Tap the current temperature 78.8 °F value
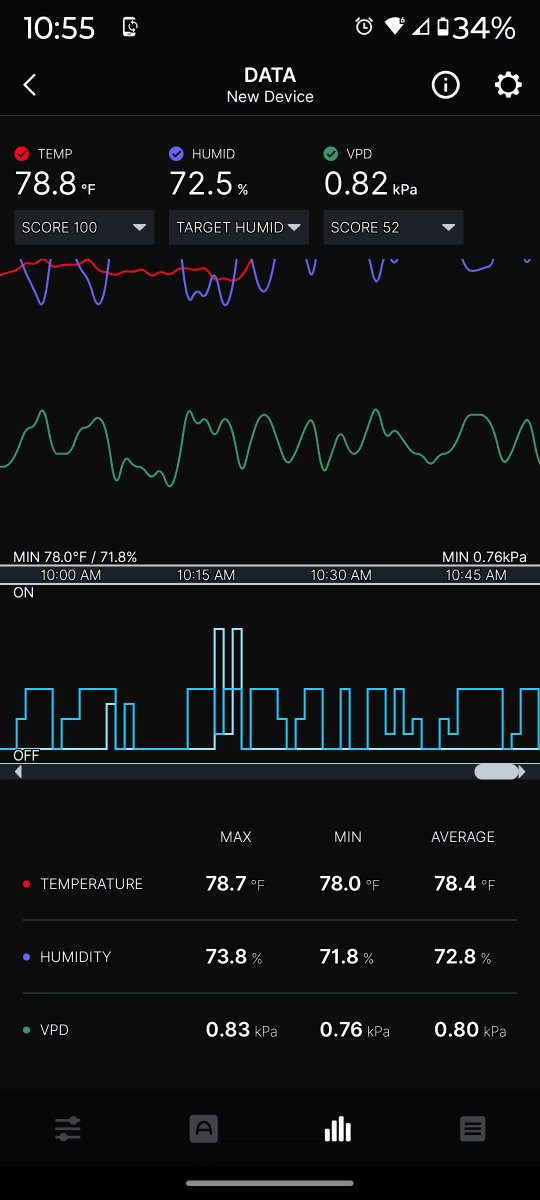The width and height of the screenshot is (540, 1200). [x=56, y=184]
